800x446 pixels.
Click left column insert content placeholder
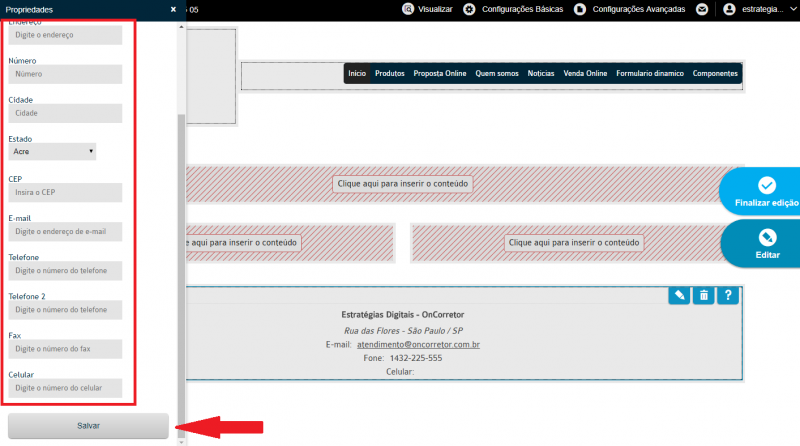pyautogui.click(x=244, y=243)
